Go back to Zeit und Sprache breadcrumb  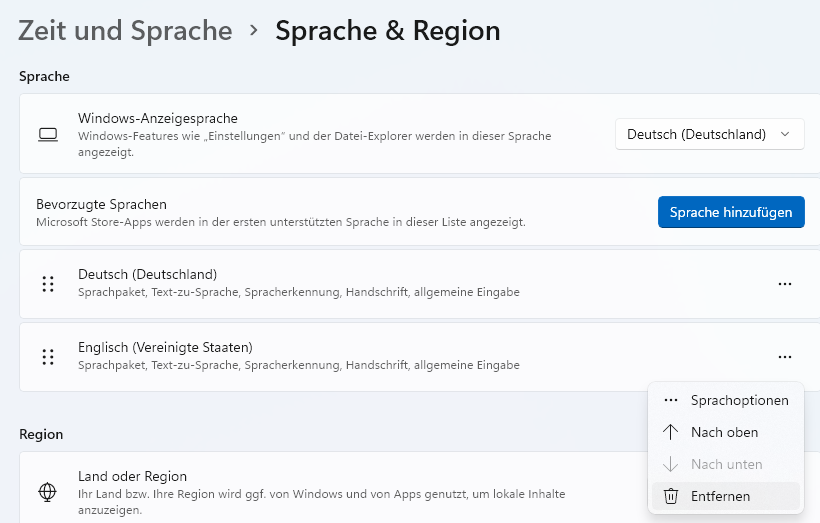(x=125, y=31)
